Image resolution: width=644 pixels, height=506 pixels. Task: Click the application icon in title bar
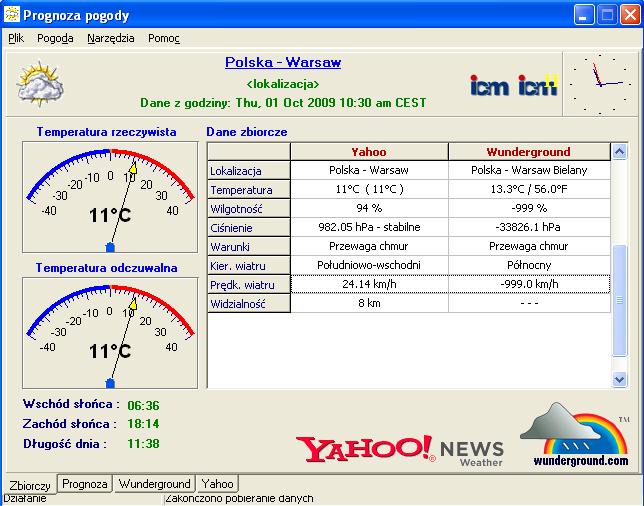tap(12, 14)
